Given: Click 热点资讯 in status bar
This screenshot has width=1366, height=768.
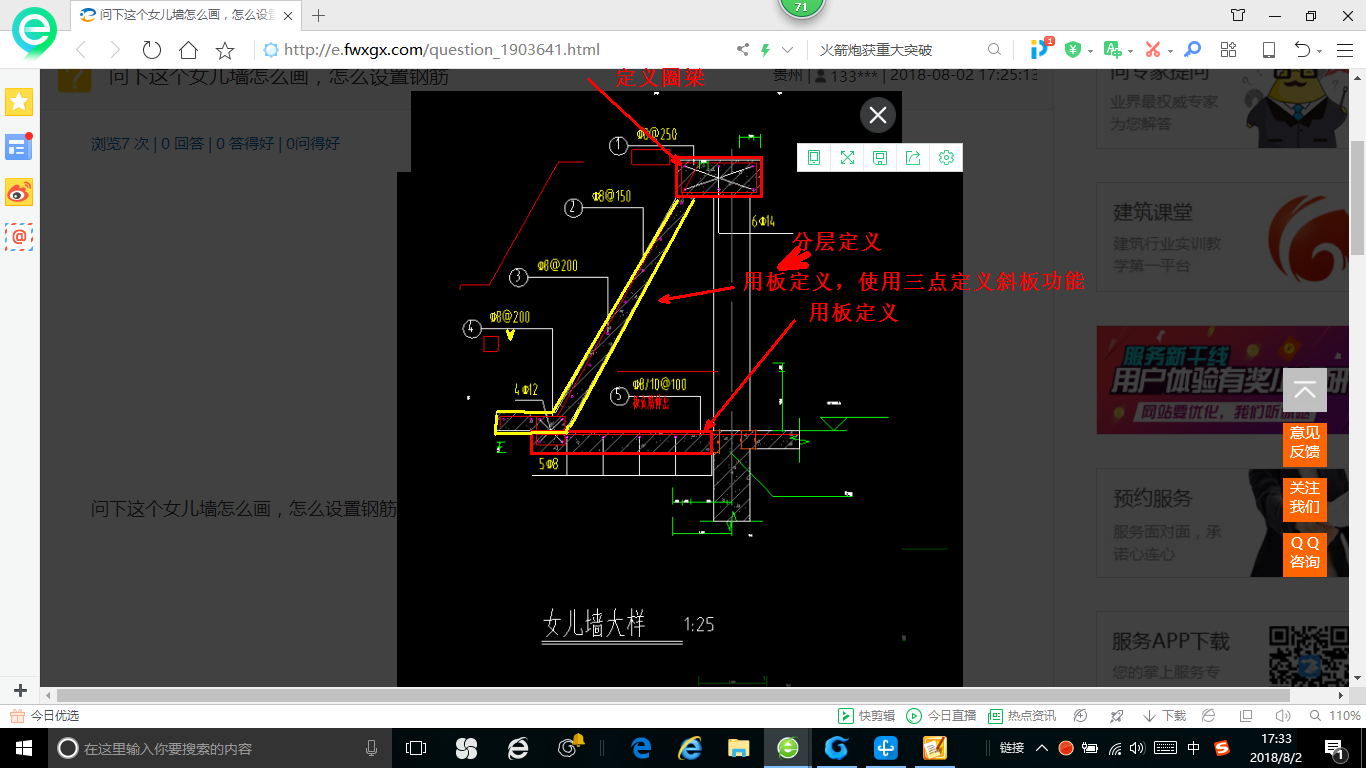Looking at the screenshot, I should coord(1021,716).
